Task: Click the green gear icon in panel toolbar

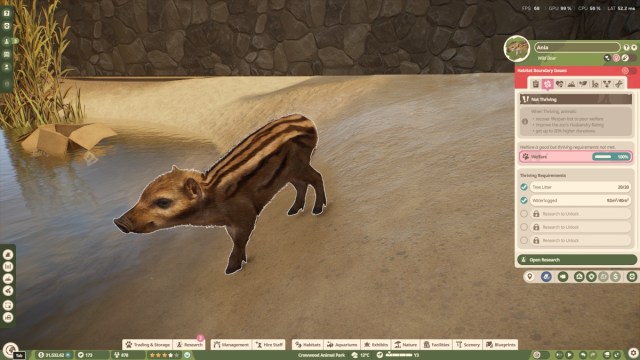Action: pos(591,276)
